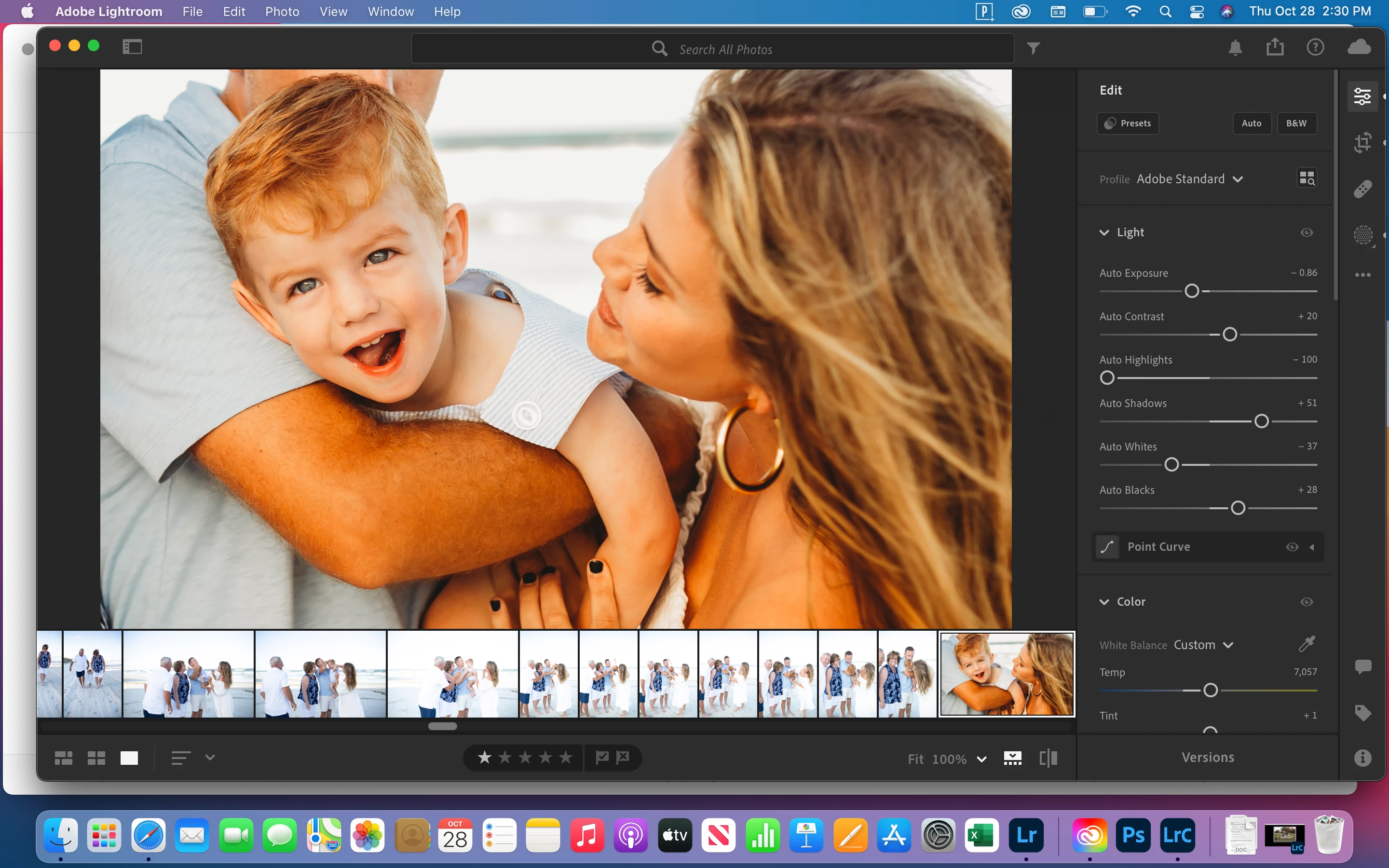Image resolution: width=1389 pixels, height=868 pixels.
Task: Open the Crop & Rotate tool
Action: [x=1362, y=142]
